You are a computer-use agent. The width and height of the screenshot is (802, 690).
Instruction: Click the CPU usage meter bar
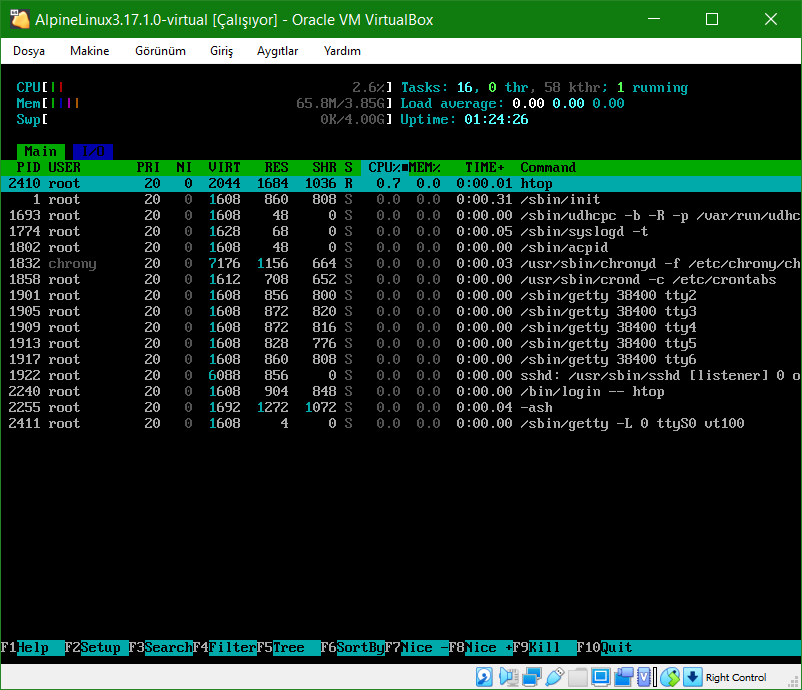click(x=205, y=87)
